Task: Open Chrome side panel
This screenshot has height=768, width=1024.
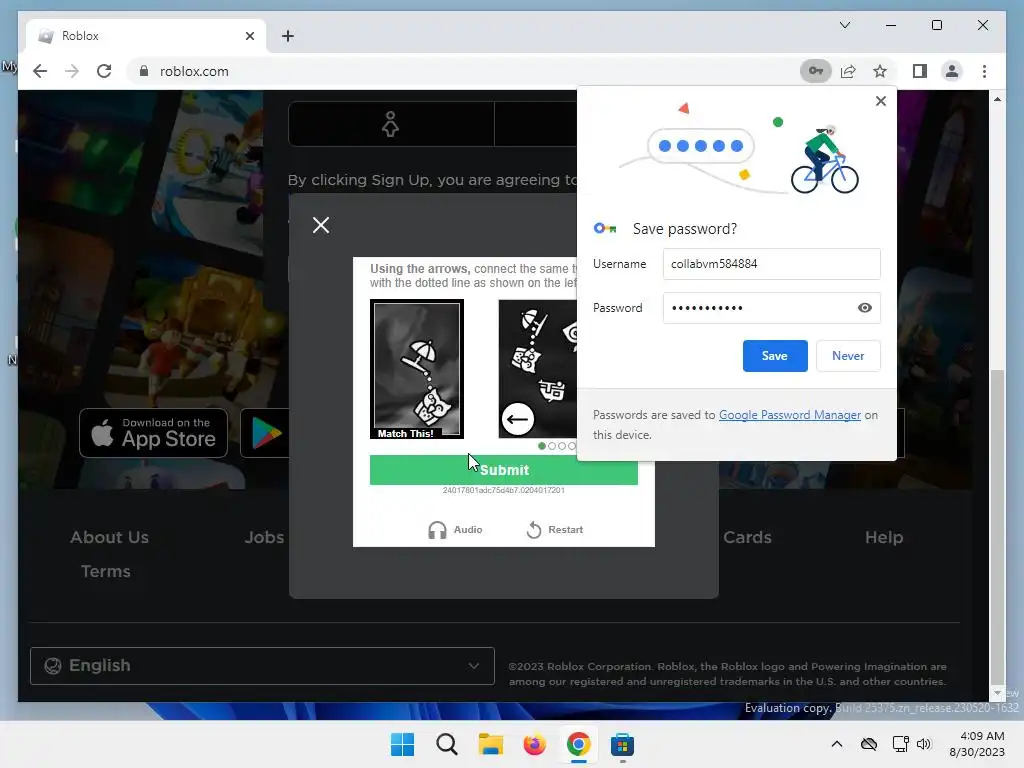Action: click(x=920, y=71)
